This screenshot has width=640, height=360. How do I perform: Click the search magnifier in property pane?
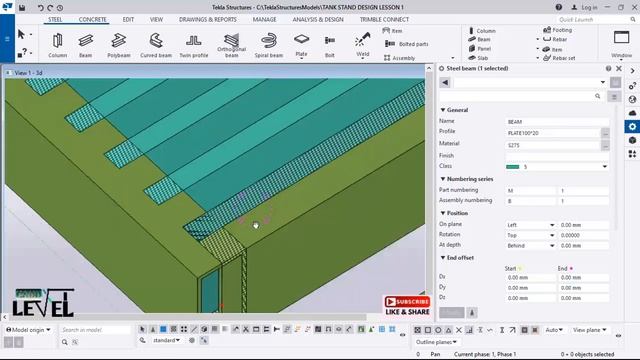(x=598, y=96)
